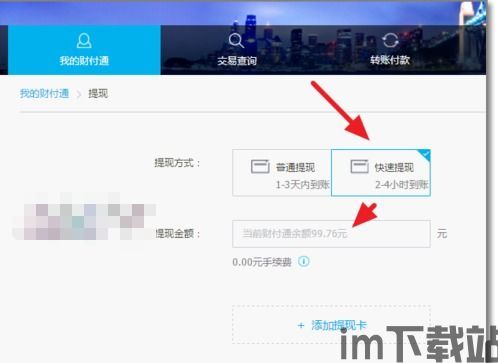Focus the 提现金额 amount input field
This screenshot has width=498, height=363.
coord(331,234)
